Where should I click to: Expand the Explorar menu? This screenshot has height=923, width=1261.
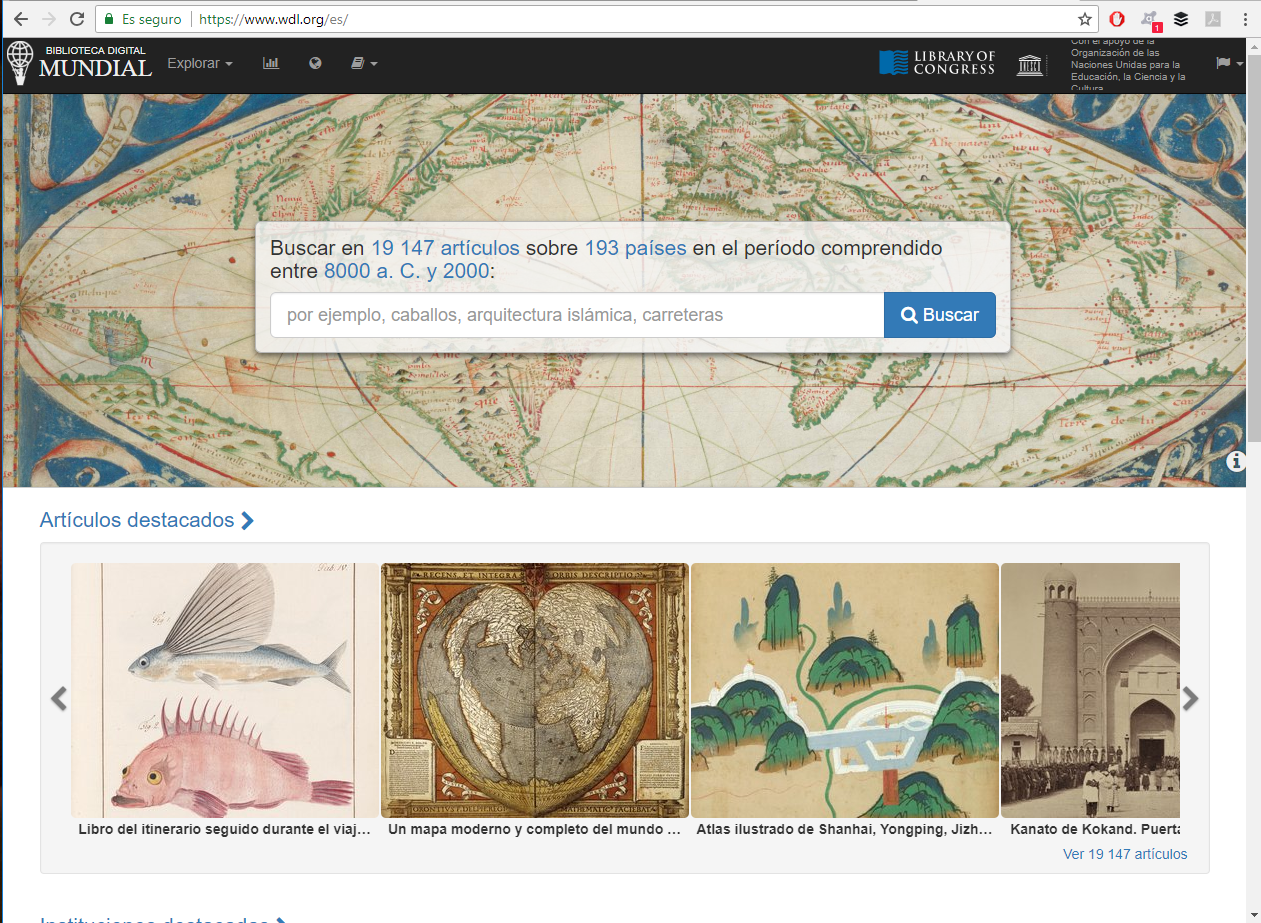199,63
